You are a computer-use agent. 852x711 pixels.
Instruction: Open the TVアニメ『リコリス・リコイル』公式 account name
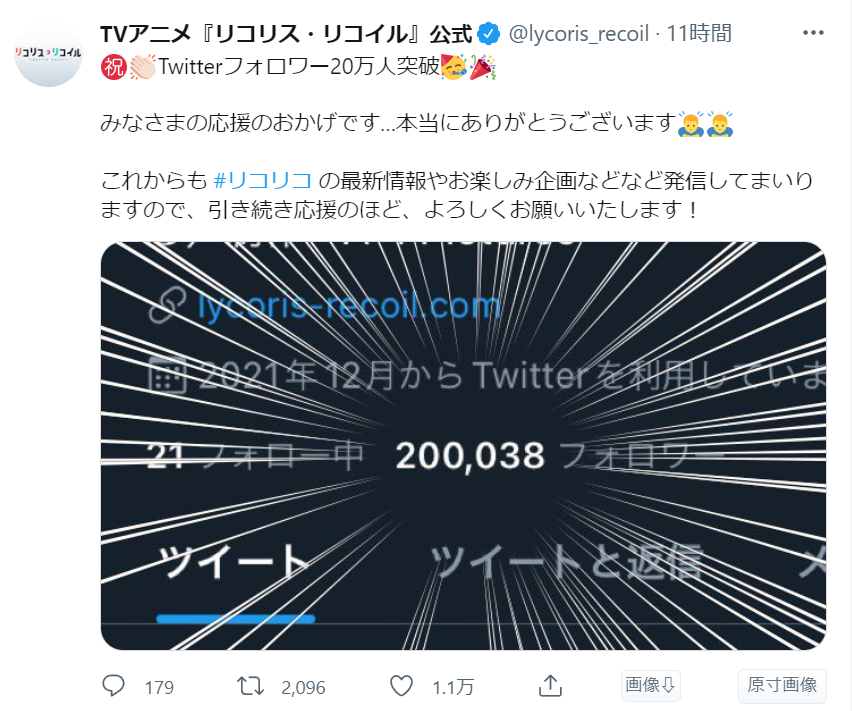point(286,34)
